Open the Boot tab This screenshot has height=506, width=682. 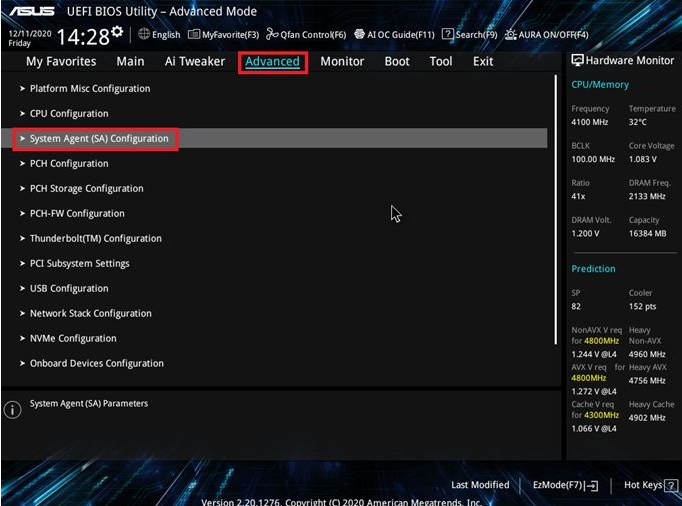pos(397,61)
